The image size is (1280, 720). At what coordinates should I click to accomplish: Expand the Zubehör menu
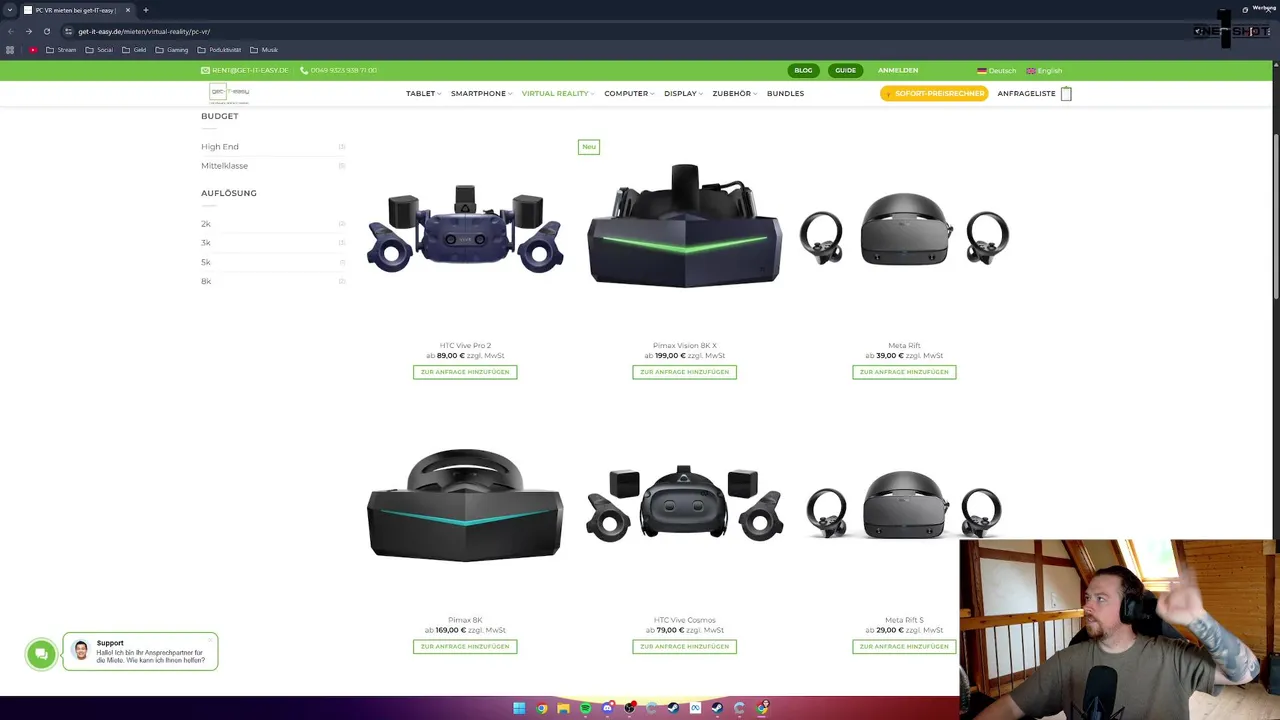[734, 94]
